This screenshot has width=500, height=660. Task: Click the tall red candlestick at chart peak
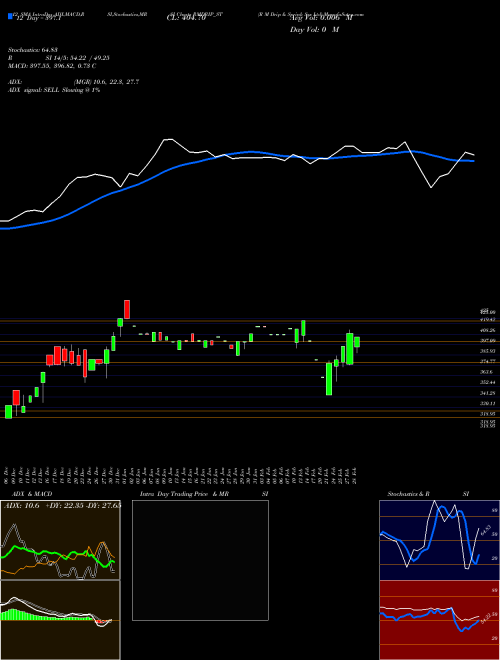[127, 309]
